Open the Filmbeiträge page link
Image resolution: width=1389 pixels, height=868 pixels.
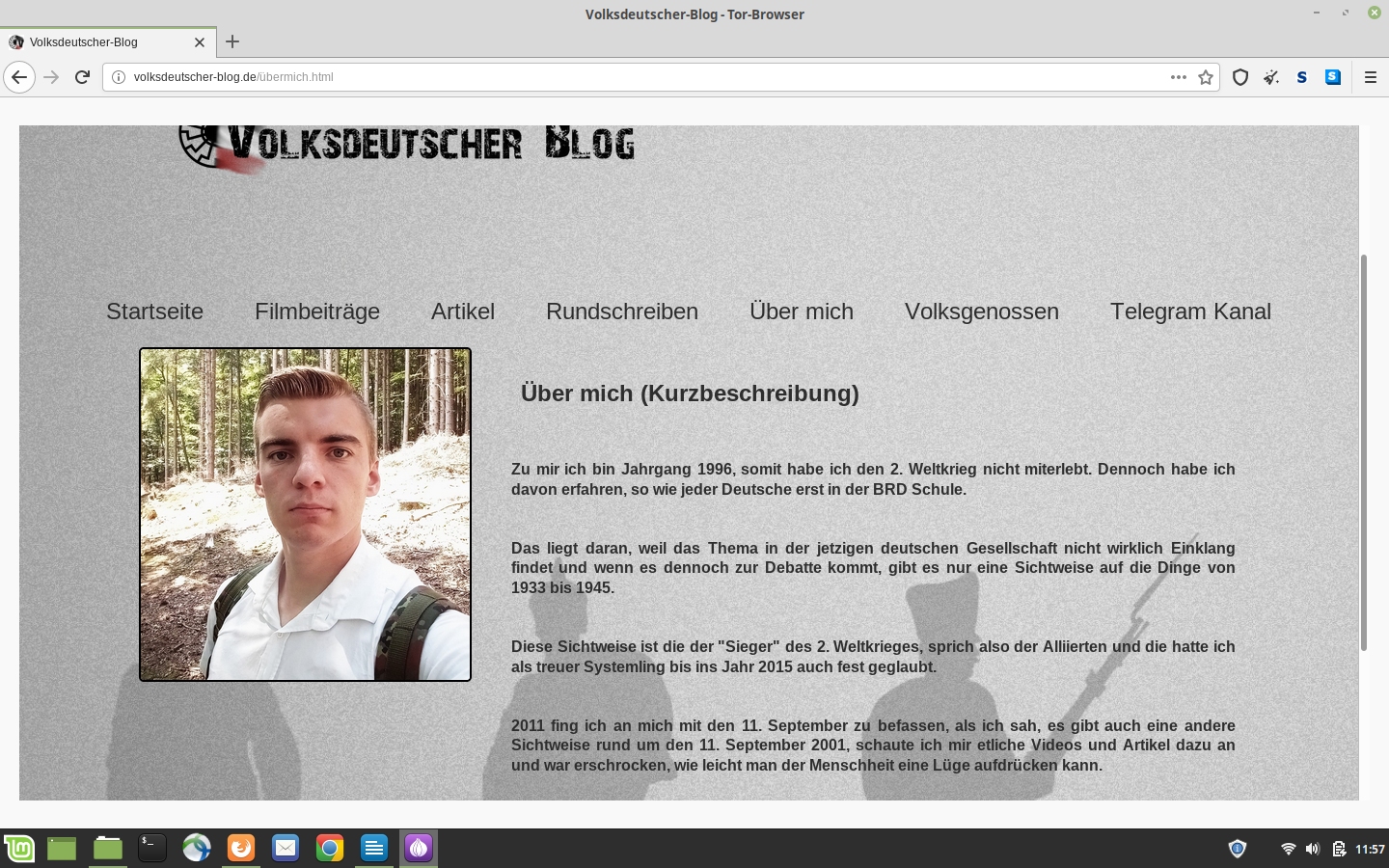[x=316, y=312]
